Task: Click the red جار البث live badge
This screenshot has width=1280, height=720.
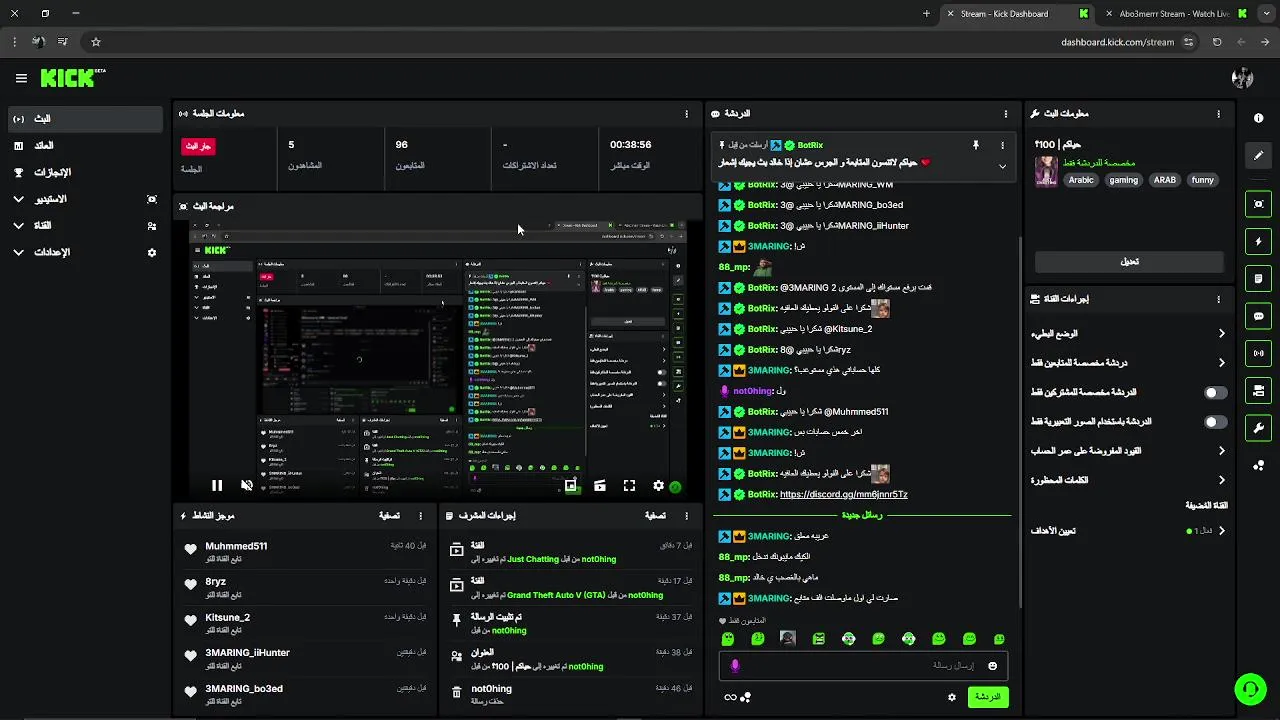Action: [x=198, y=146]
